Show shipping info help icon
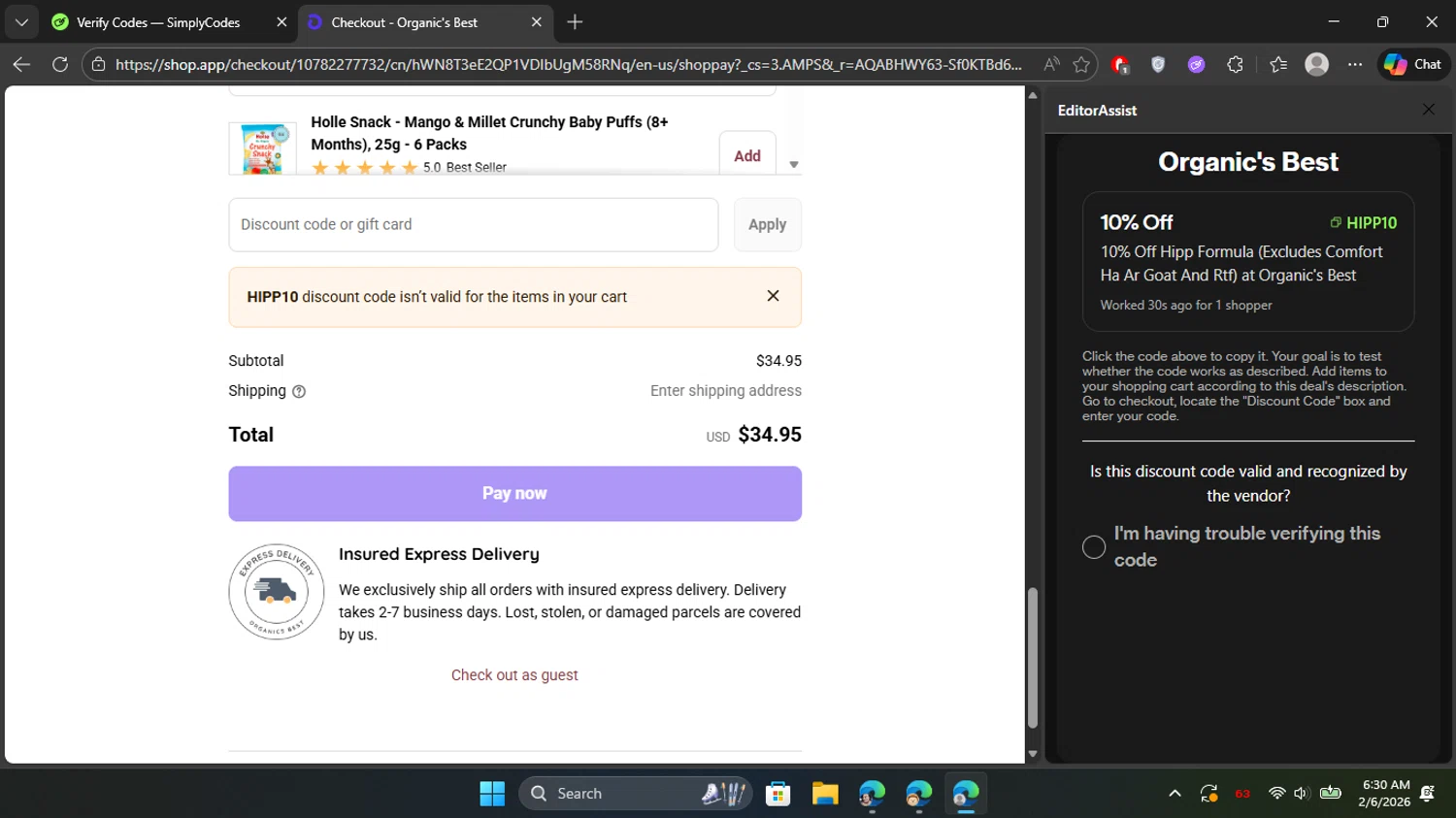This screenshot has height=818, width=1456. tap(299, 392)
